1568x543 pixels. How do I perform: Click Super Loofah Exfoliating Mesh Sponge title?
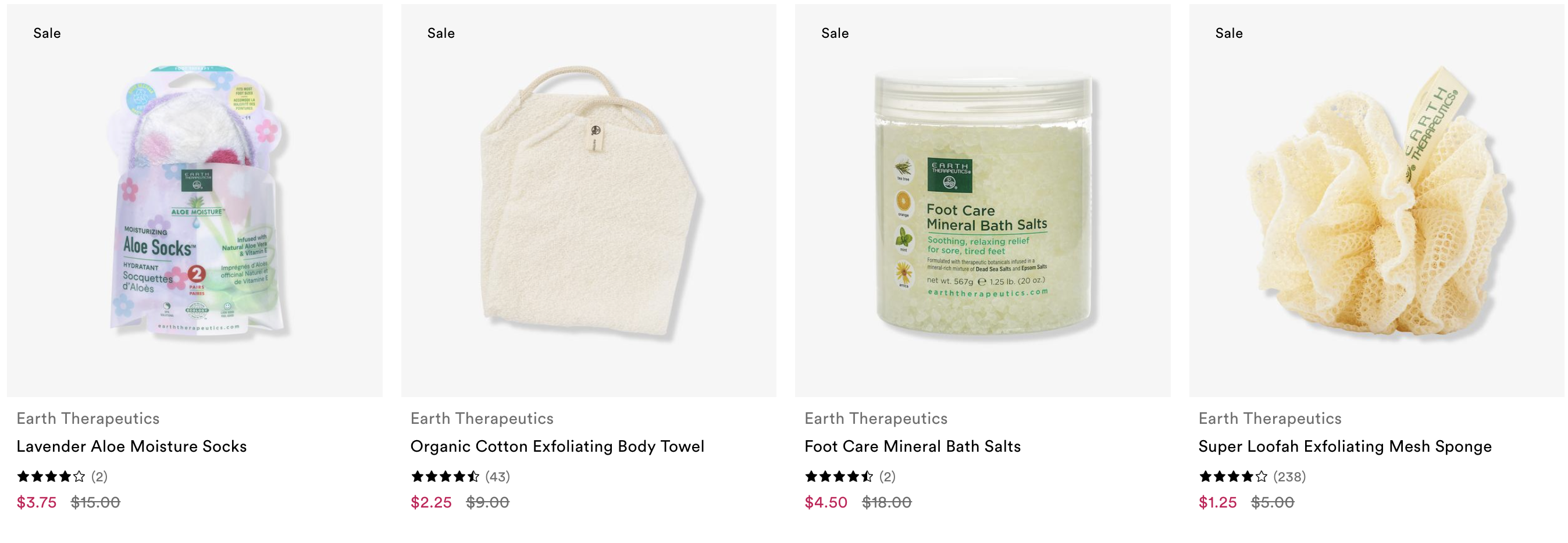[1345, 446]
